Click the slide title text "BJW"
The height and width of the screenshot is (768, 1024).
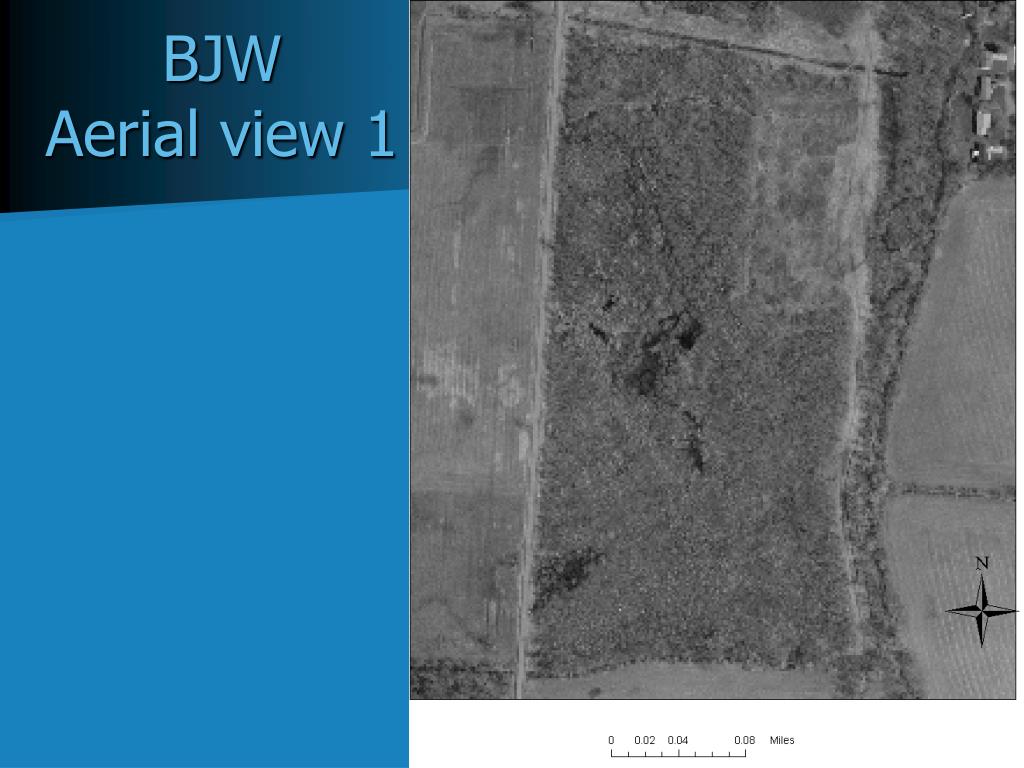pos(221,59)
